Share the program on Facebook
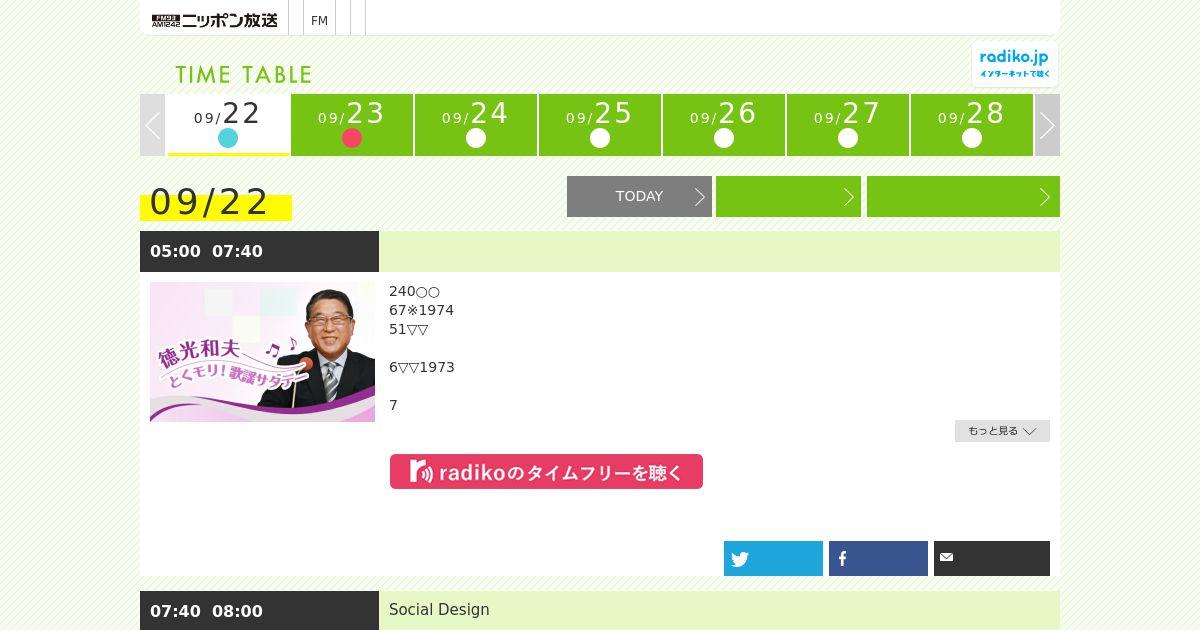Screen dimensions: 1200x630 (878, 559)
